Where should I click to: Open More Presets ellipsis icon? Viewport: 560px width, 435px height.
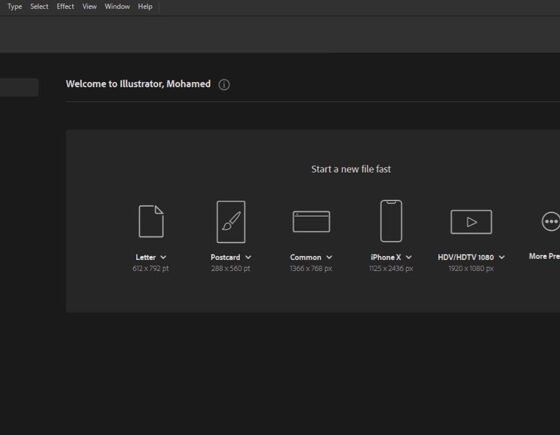551,221
